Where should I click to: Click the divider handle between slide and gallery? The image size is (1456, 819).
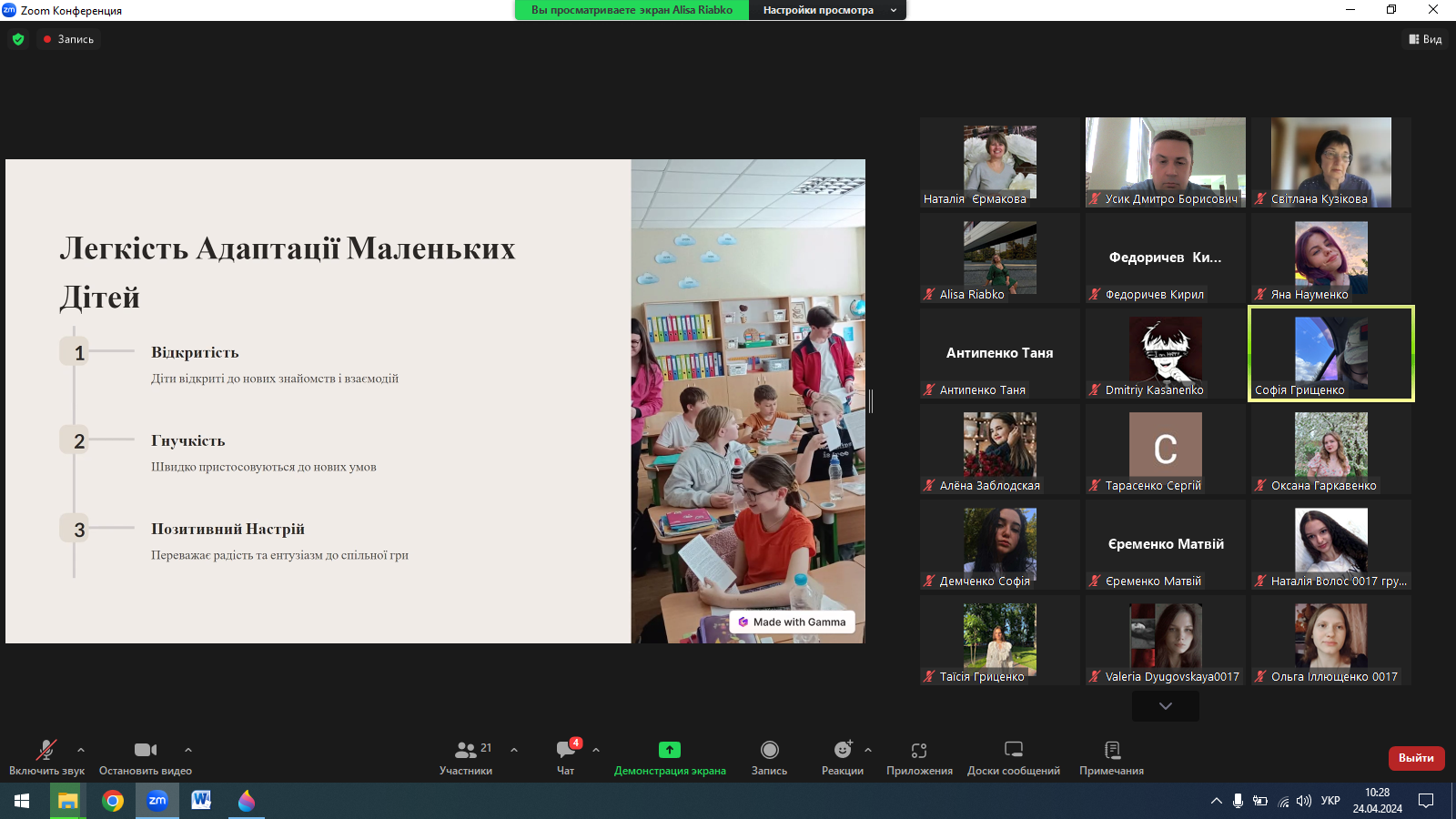pos(871,401)
